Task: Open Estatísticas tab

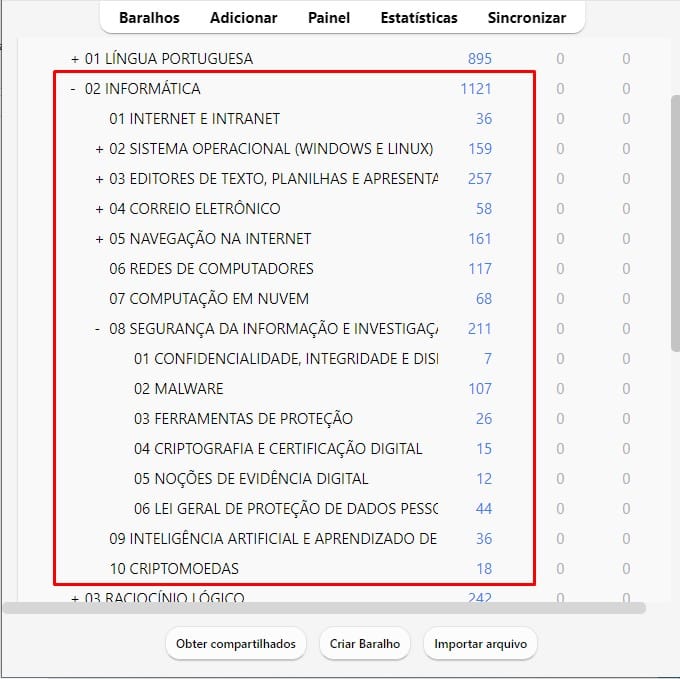Action: (x=419, y=18)
